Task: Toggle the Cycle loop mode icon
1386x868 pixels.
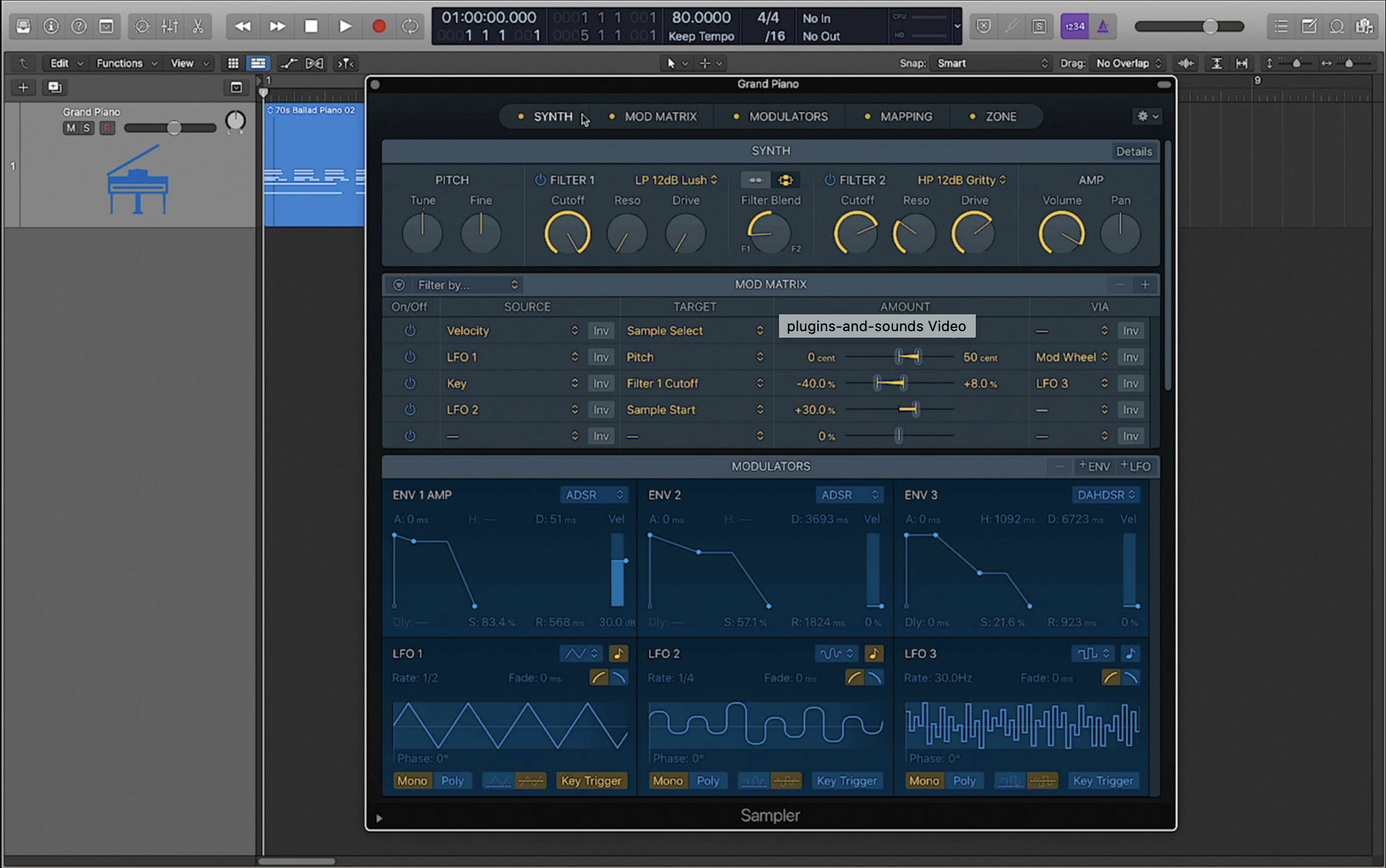Action: coord(410,27)
